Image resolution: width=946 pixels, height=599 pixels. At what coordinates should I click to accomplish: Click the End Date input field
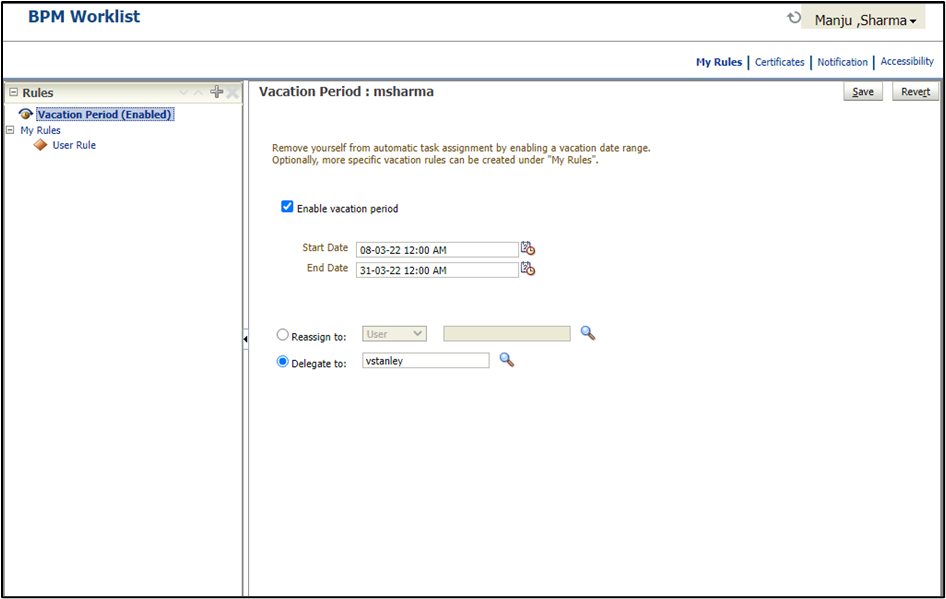[437, 270]
